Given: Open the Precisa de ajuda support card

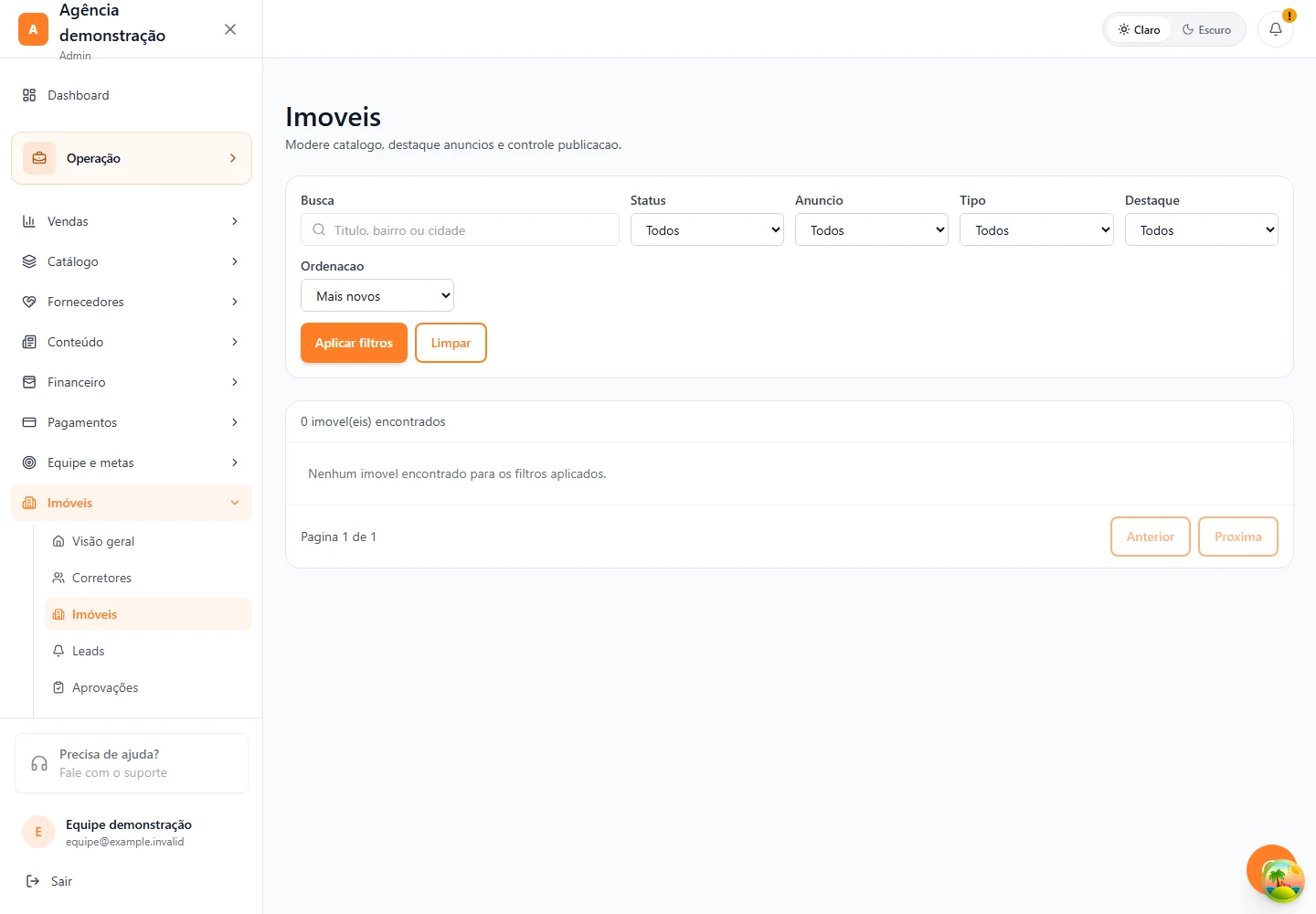Looking at the screenshot, I should pyautogui.click(x=132, y=763).
